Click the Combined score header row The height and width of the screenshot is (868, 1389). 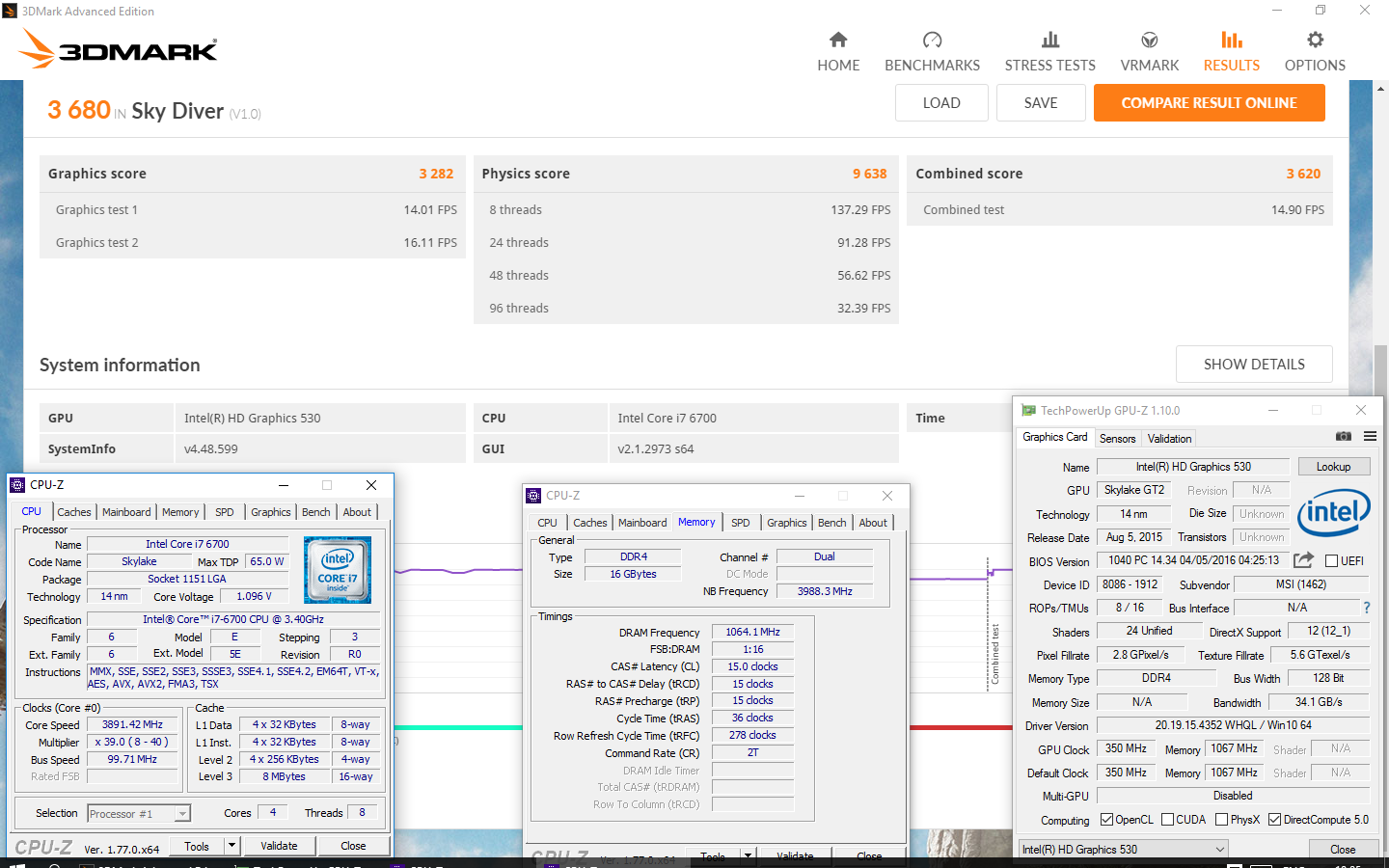coord(1119,174)
